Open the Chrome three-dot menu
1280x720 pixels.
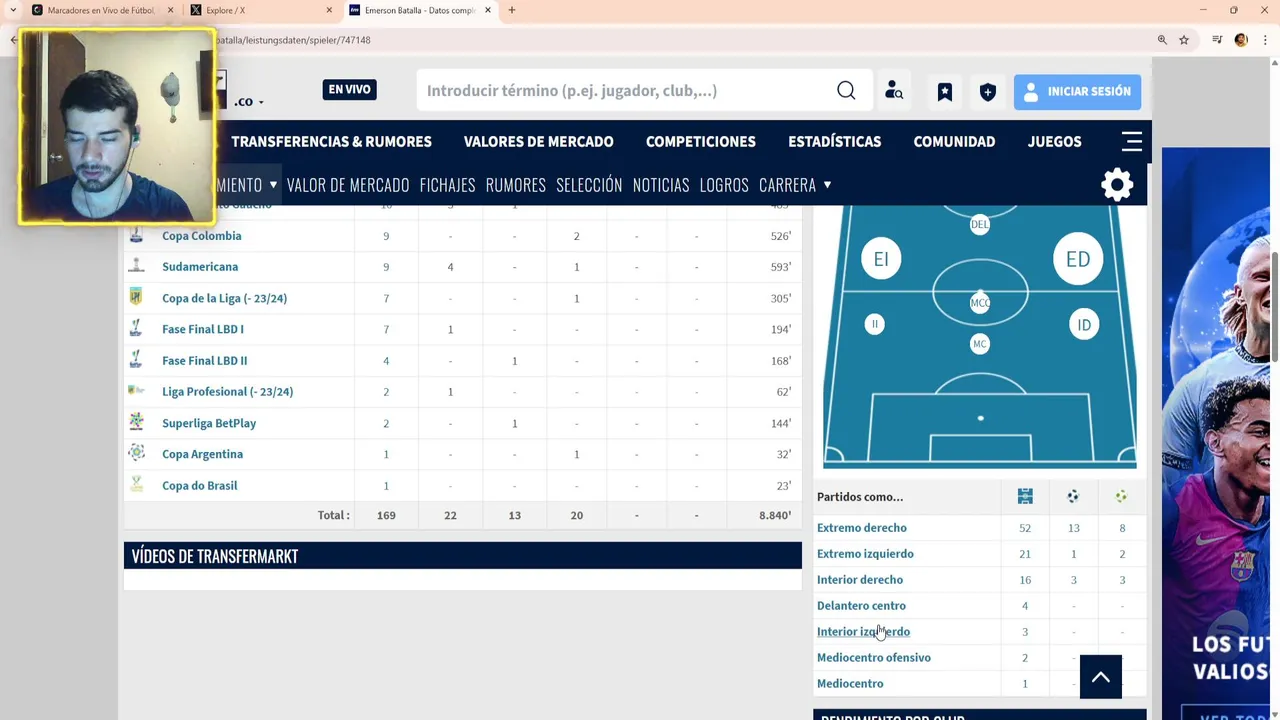pos(1263,40)
